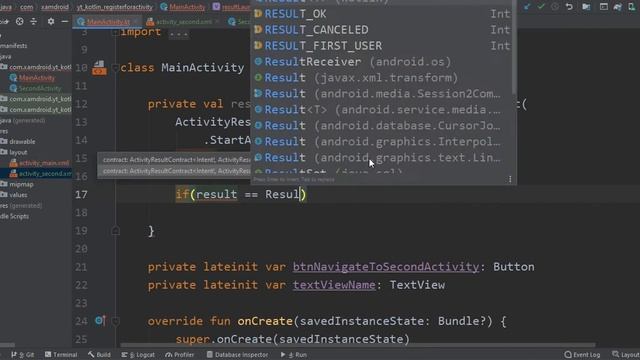Image resolution: width=640 pixels, height=360 pixels.
Task: Open the Run tool window
Action: 294,355
